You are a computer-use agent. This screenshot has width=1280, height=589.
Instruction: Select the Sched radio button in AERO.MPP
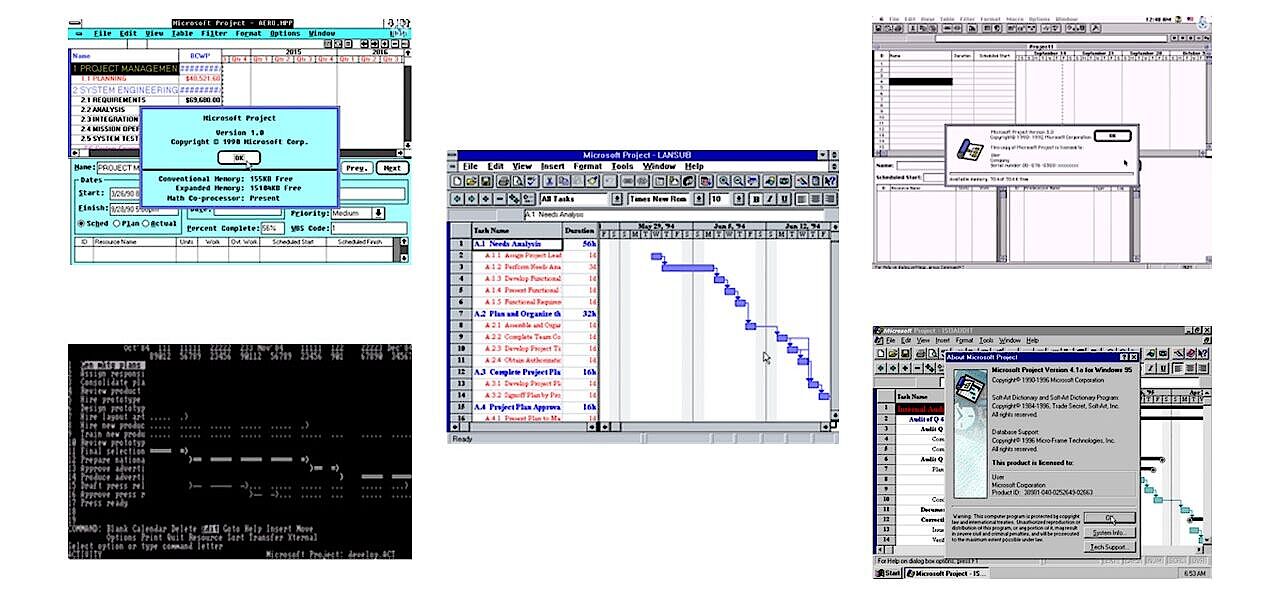[92, 225]
